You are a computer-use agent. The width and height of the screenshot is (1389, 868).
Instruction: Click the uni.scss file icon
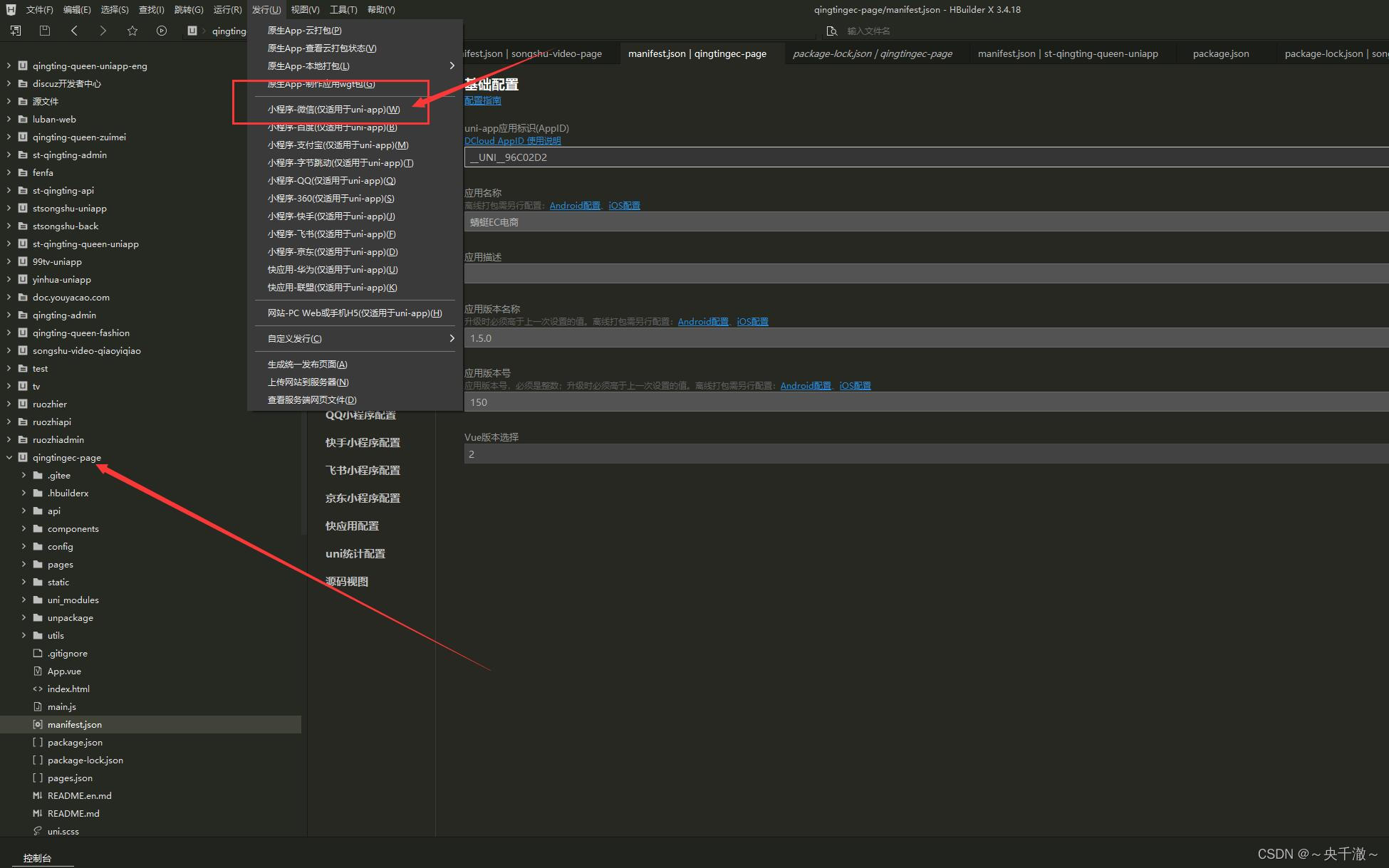coord(38,831)
